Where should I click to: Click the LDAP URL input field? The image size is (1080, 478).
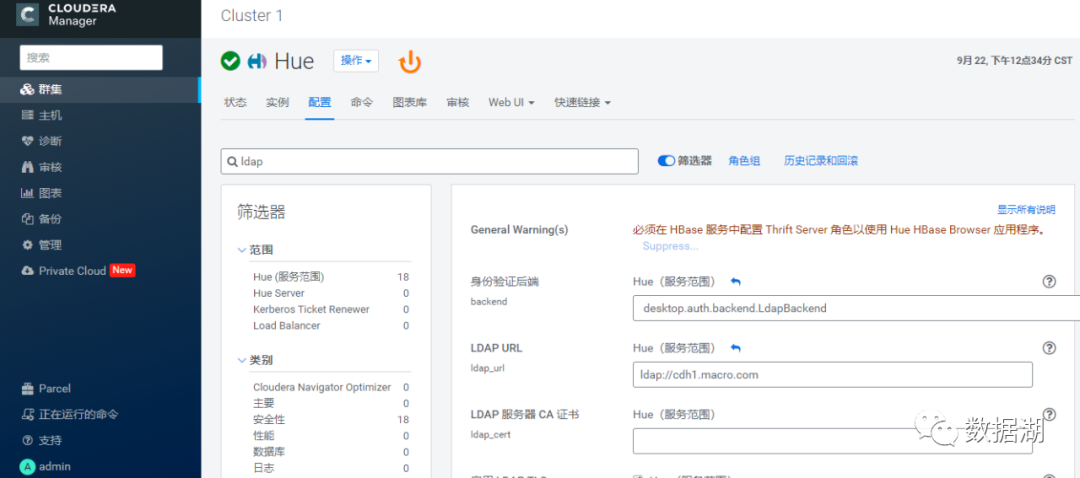click(x=833, y=375)
